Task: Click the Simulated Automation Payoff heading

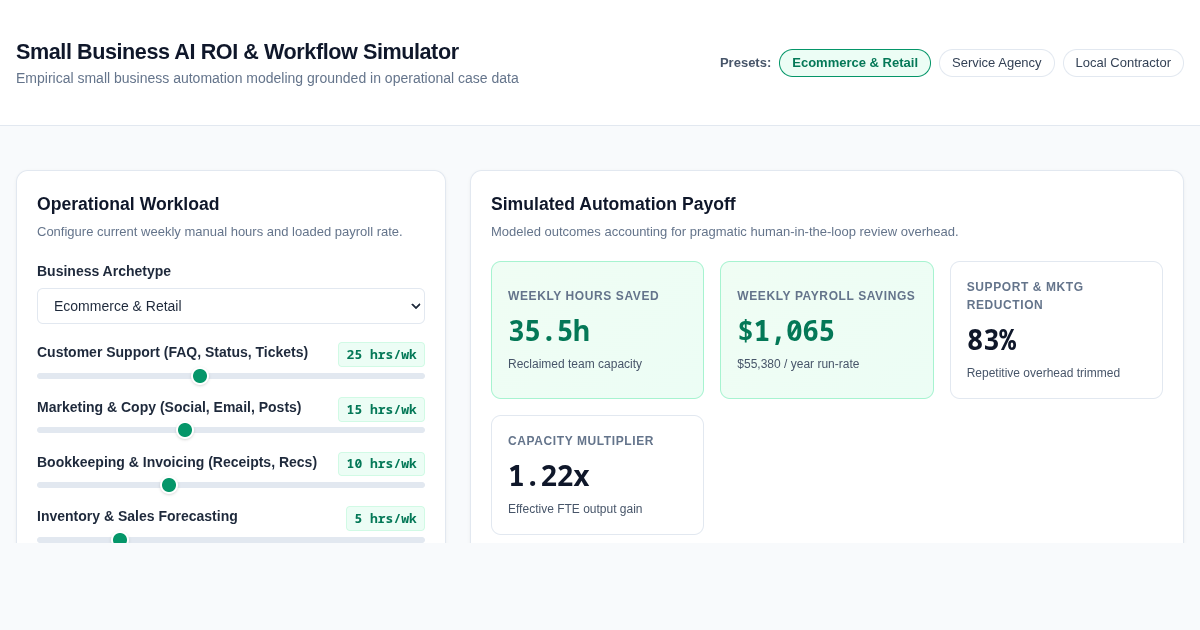Action: [x=613, y=204]
